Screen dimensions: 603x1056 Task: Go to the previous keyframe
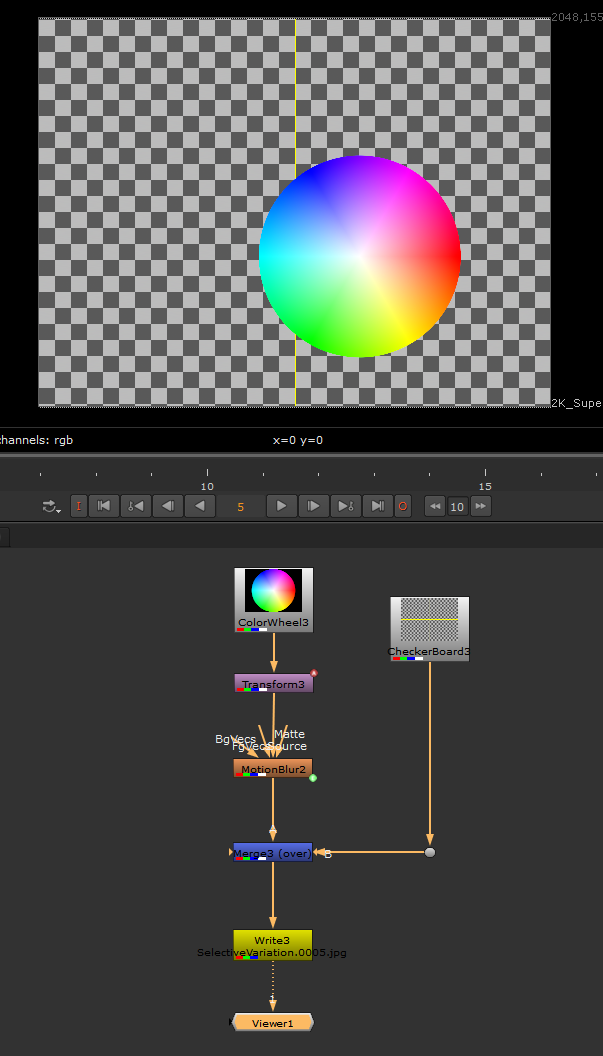(135, 506)
